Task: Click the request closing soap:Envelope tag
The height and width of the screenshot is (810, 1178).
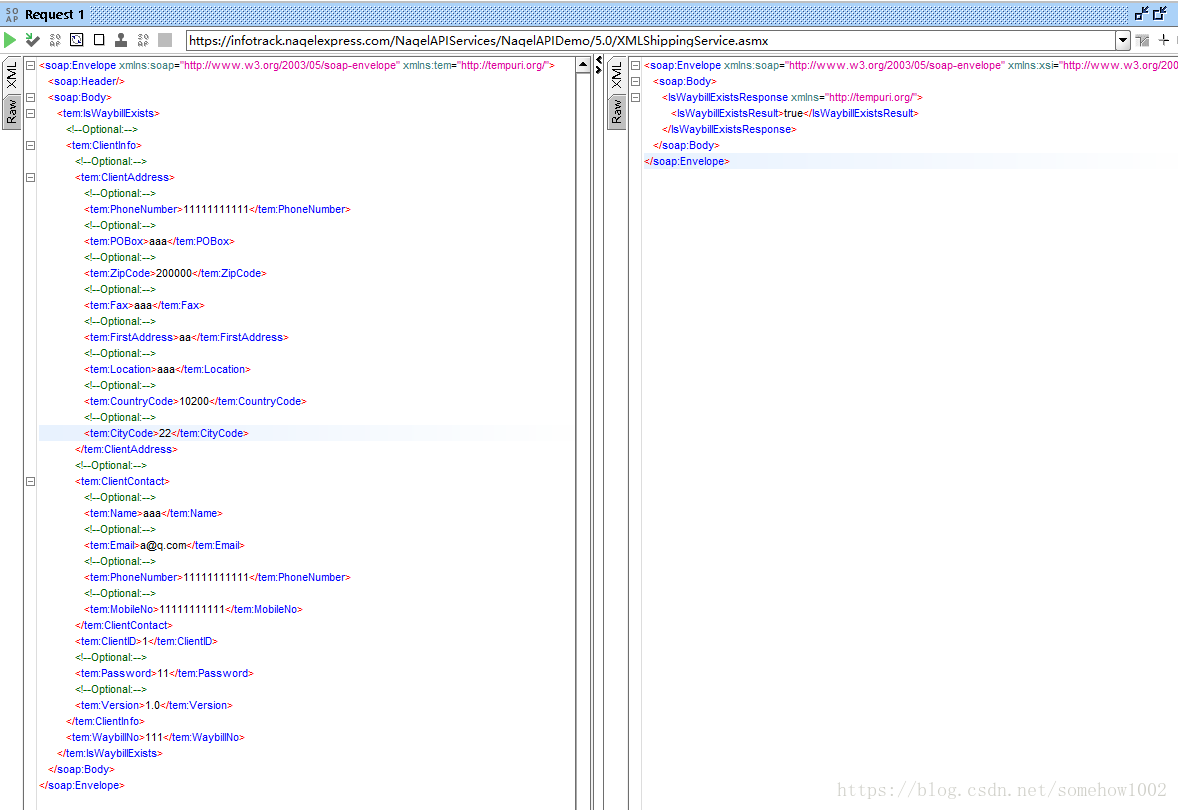Action: point(82,785)
